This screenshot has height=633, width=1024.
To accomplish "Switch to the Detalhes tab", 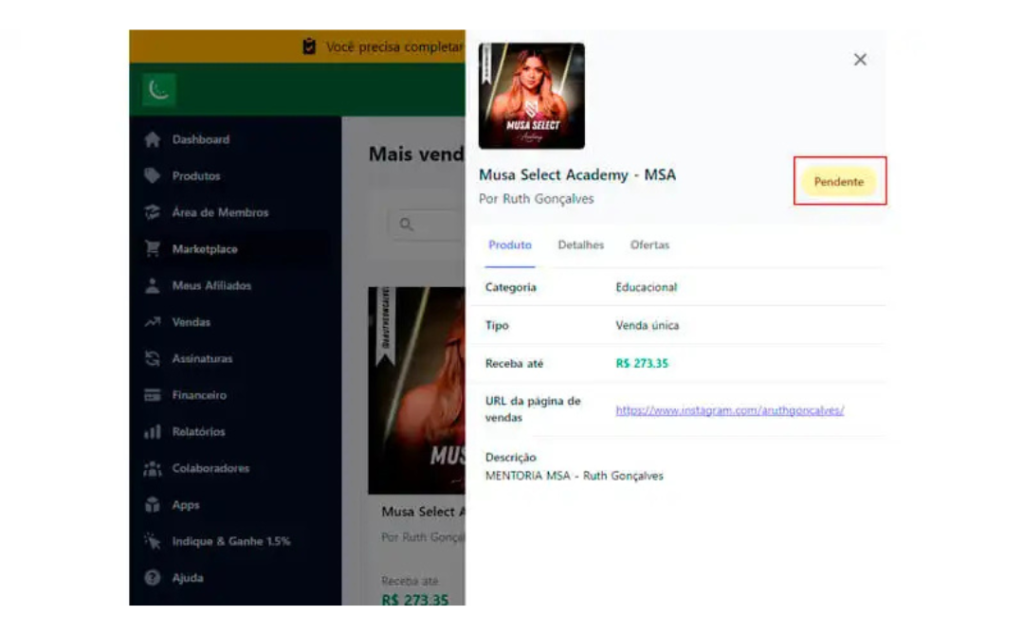I will [x=581, y=245].
